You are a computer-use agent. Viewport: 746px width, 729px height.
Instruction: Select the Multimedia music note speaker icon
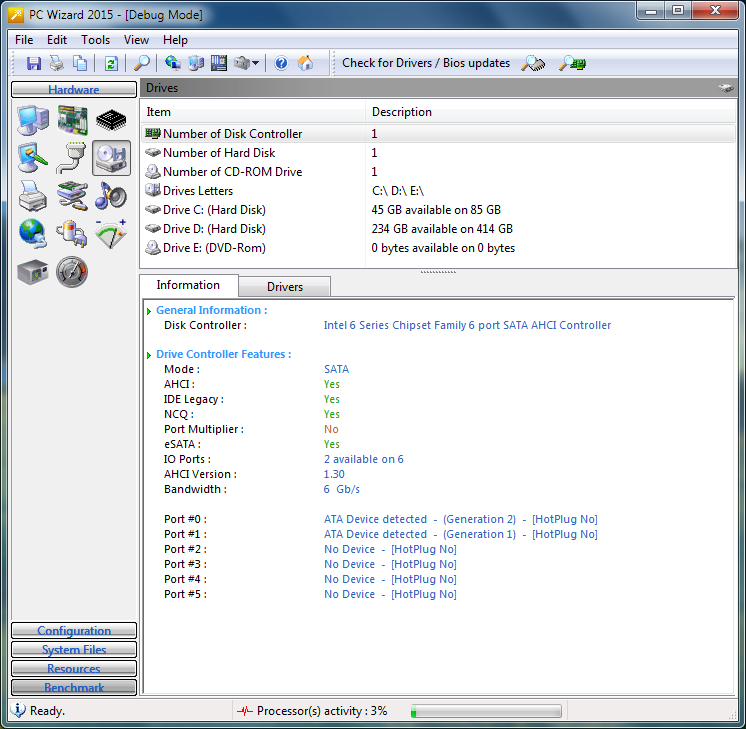point(111,196)
